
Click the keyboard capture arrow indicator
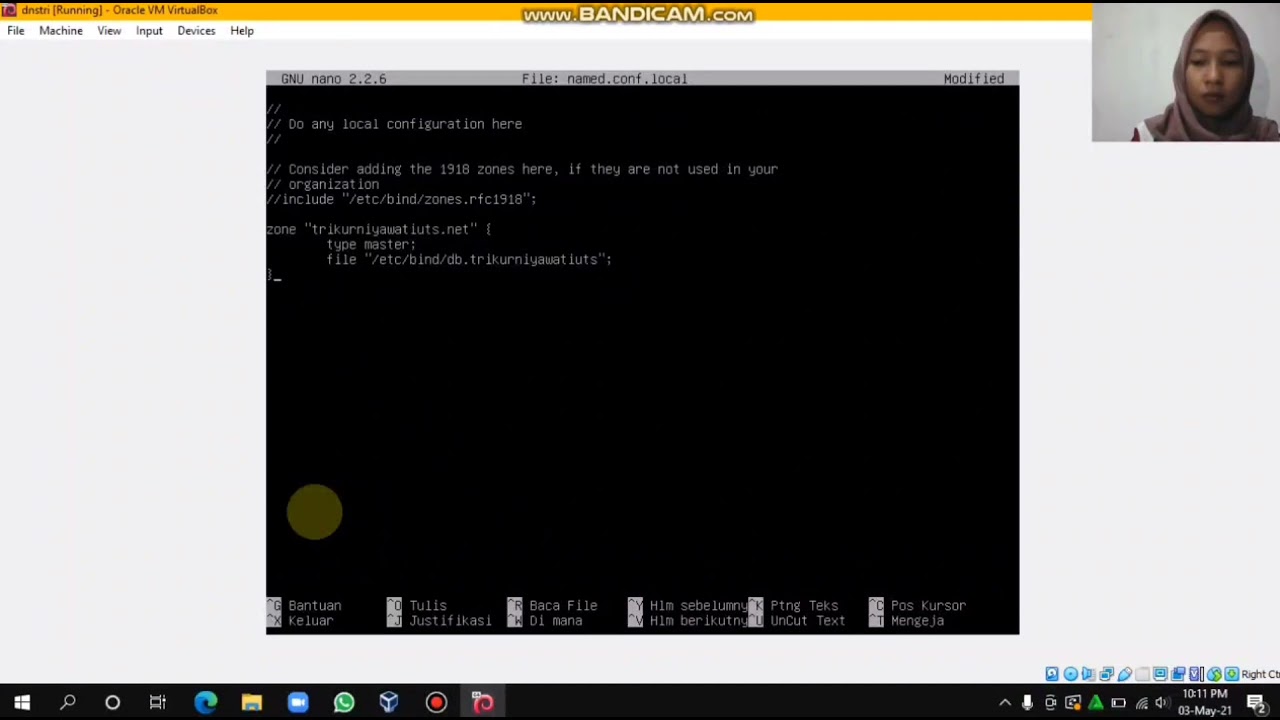[x=1231, y=674]
